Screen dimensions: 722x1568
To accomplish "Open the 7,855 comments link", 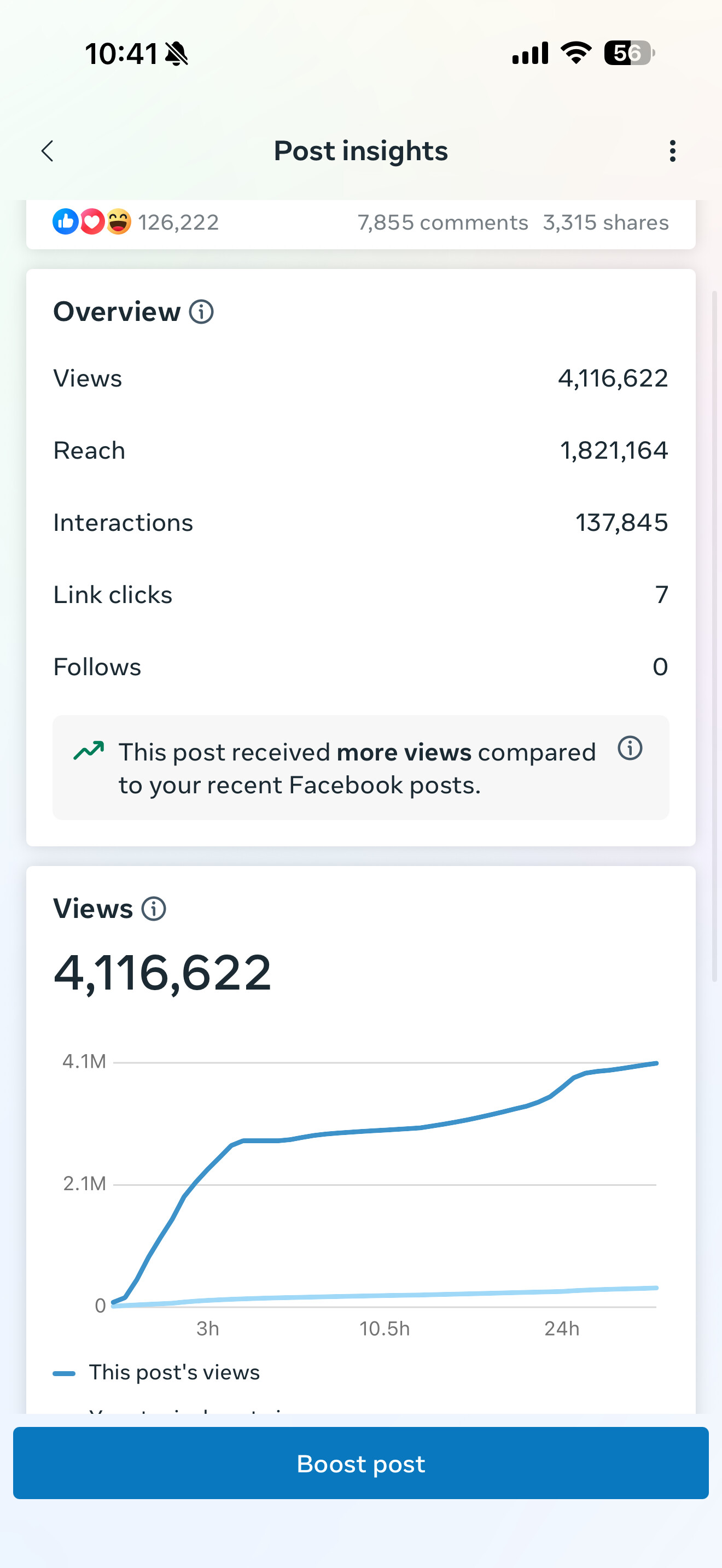I will point(442,223).
